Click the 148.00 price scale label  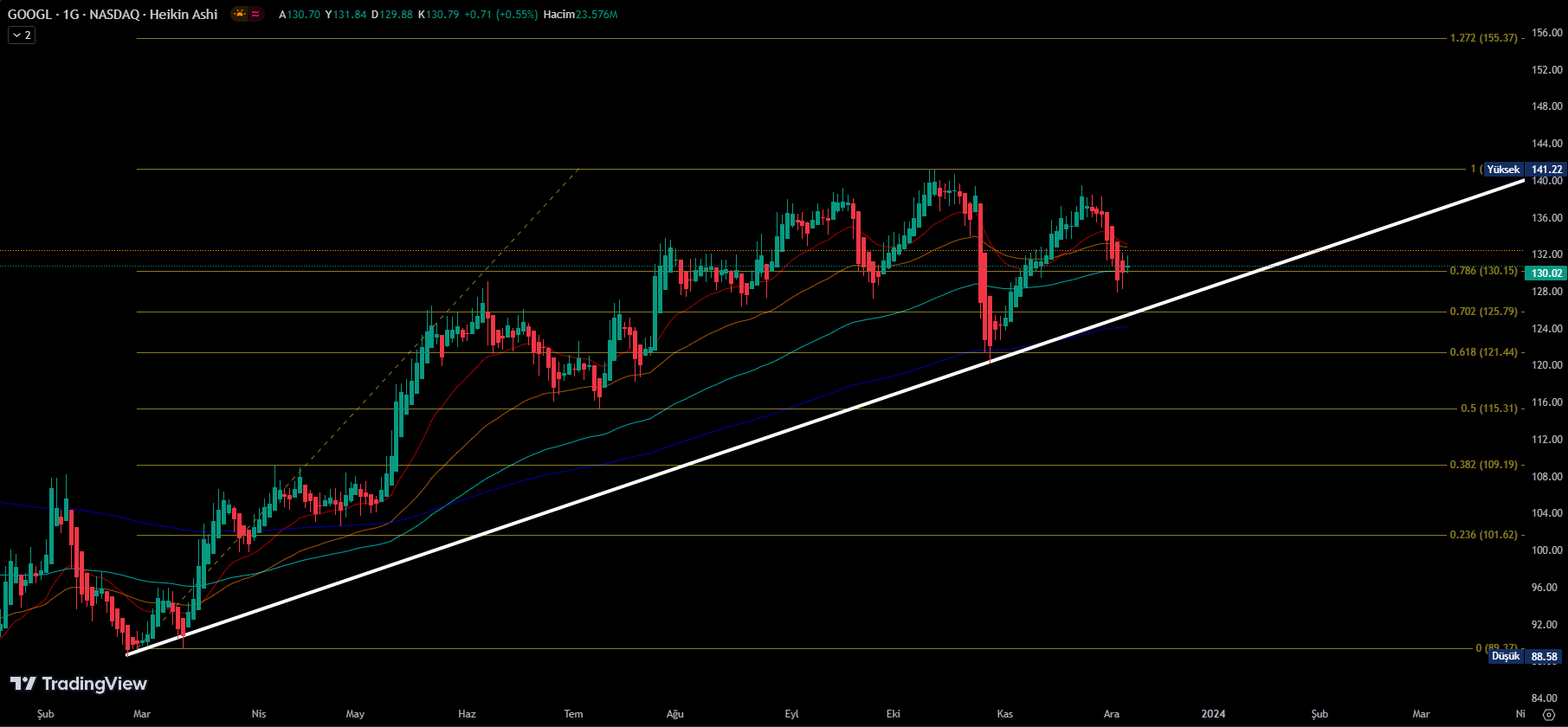pos(1546,106)
